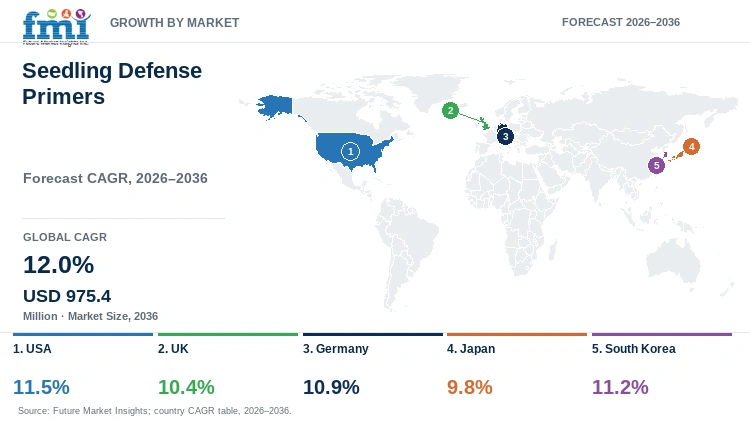Select the orange map marker 4 for Japan
Viewport: 750px width, 421px height.
pyautogui.click(x=691, y=146)
